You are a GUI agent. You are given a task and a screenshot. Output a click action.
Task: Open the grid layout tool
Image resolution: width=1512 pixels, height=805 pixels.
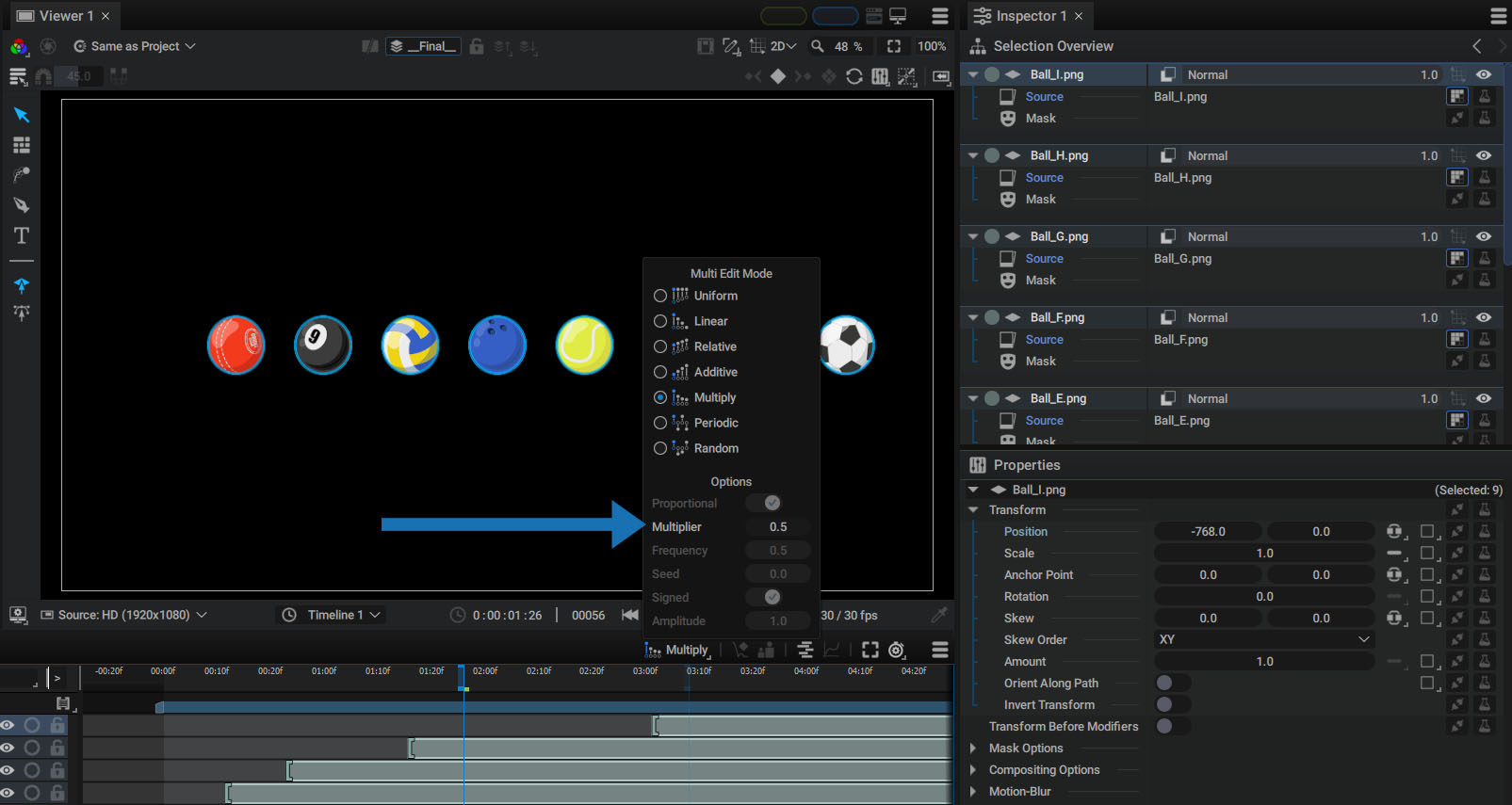[21, 145]
